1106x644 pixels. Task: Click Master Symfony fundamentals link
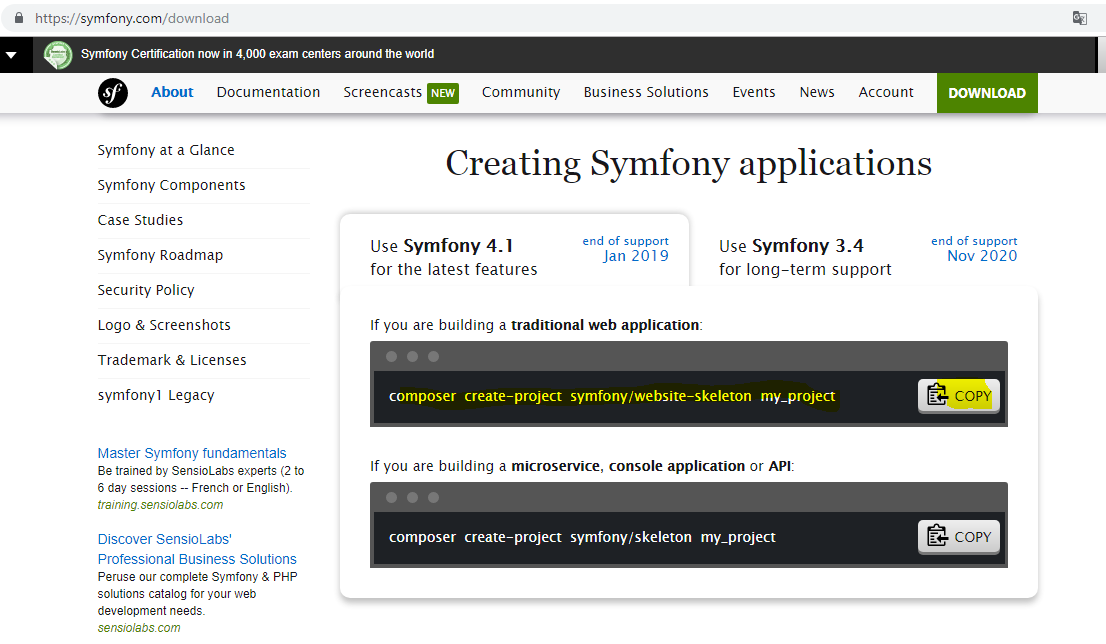click(192, 453)
